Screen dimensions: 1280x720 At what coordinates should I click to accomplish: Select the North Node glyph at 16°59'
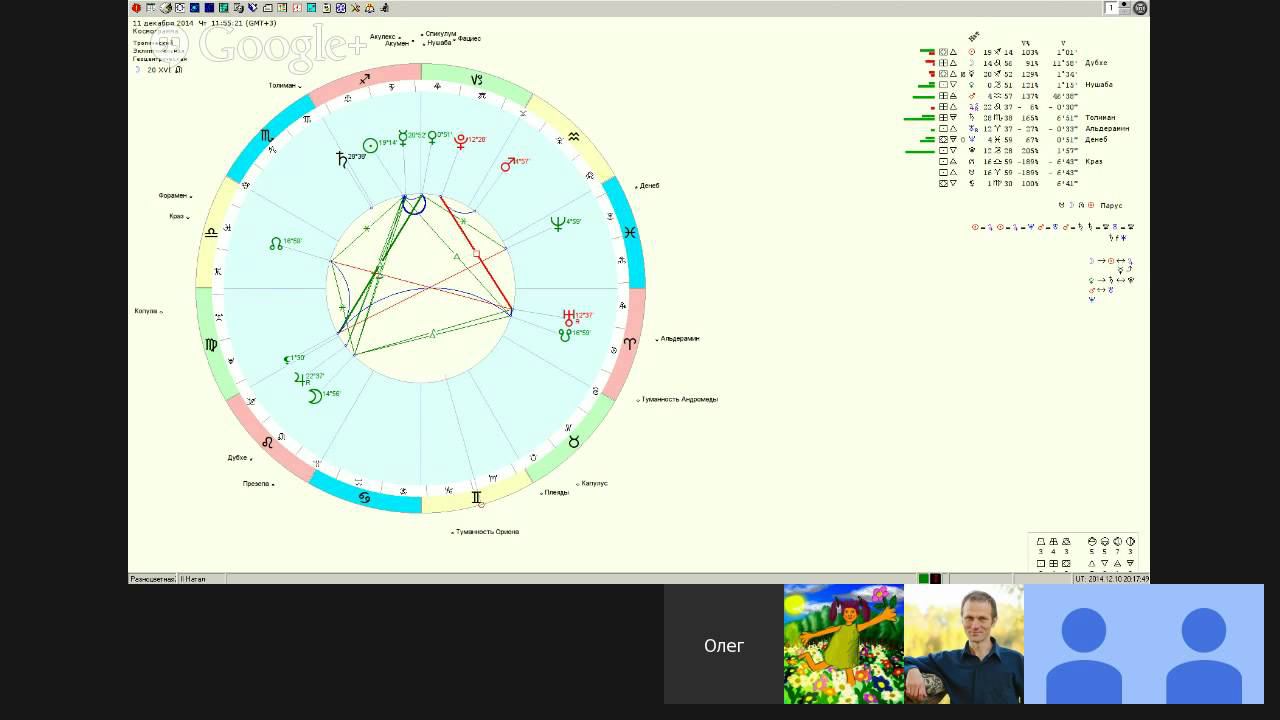tap(276, 243)
